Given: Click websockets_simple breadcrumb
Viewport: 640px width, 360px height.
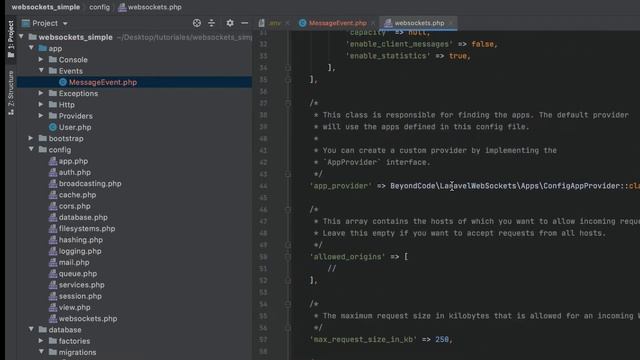Looking at the screenshot, I should point(46,7).
